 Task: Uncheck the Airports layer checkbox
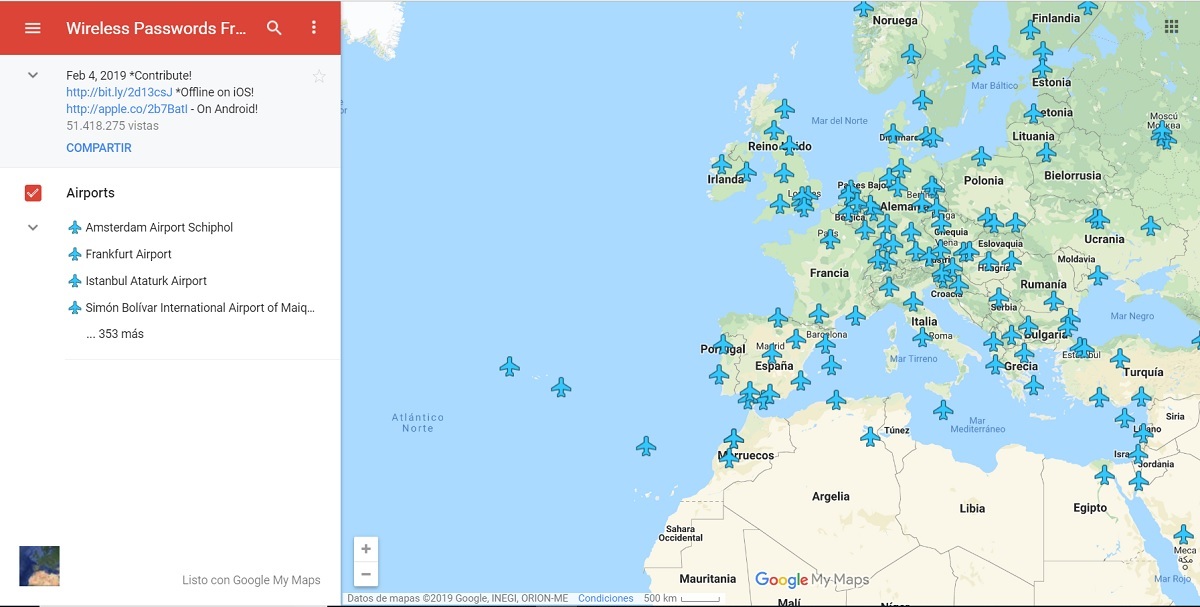[33, 193]
